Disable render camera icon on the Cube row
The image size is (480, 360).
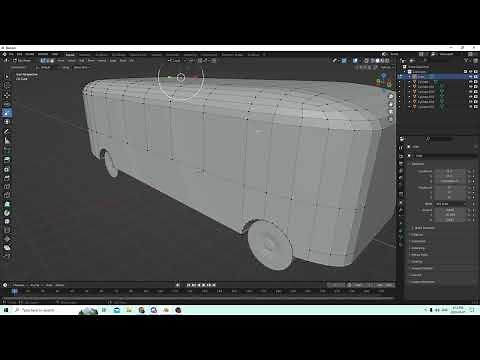point(476,77)
